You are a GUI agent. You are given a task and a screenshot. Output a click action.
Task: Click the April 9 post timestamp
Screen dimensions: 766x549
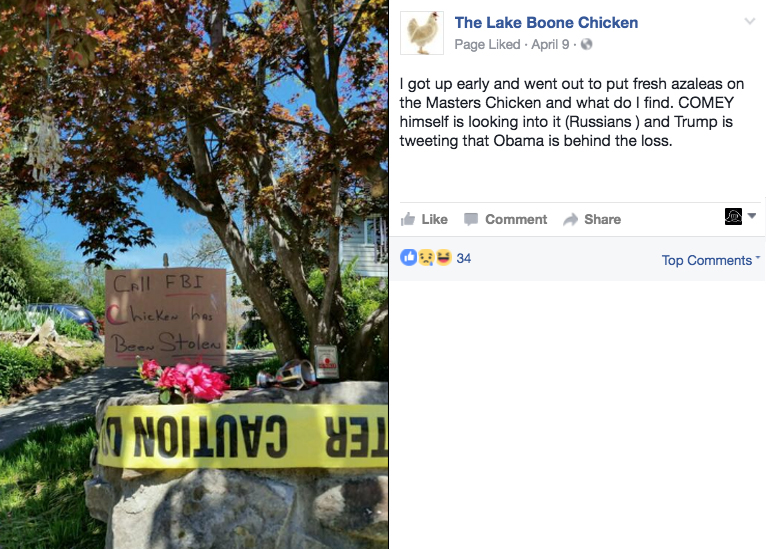[x=550, y=44]
